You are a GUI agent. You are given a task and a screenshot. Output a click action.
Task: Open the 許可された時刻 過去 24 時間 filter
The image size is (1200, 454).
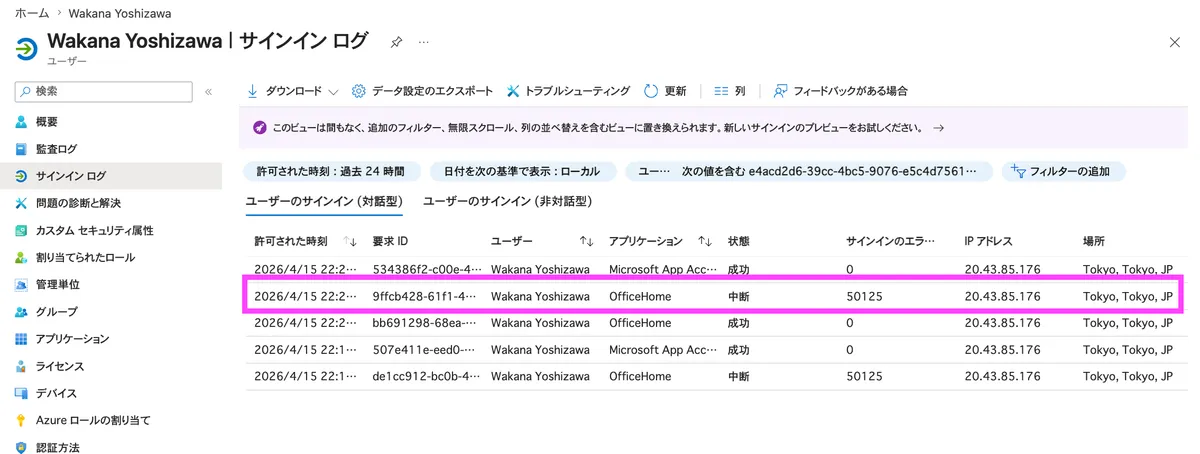tap(330, 171)
